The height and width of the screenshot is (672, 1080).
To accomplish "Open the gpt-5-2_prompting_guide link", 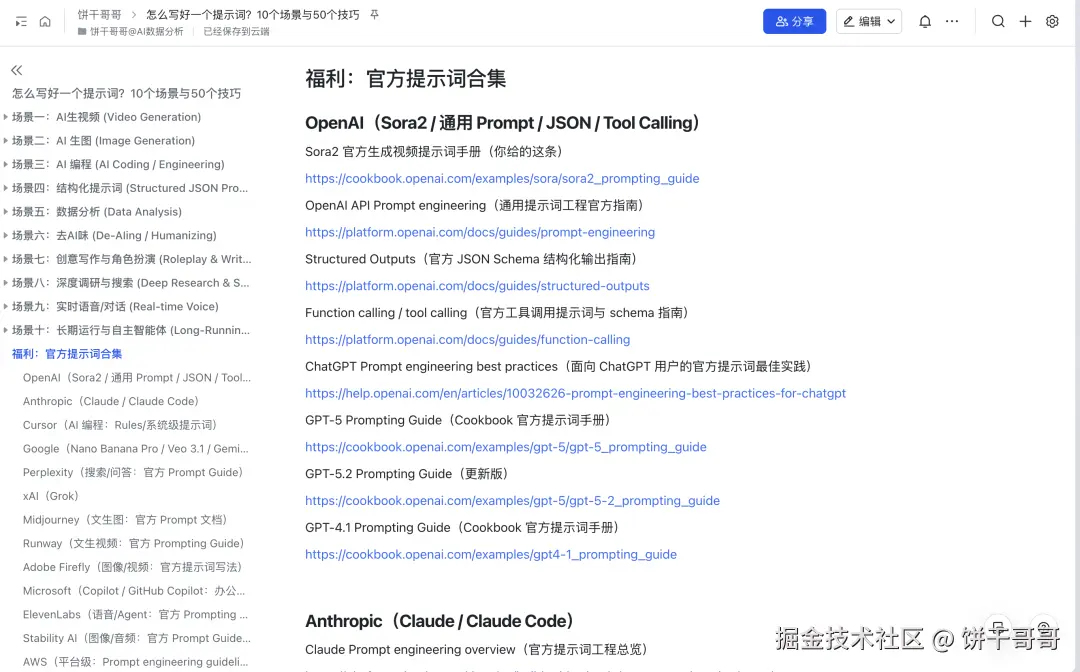I will [512, 501].
